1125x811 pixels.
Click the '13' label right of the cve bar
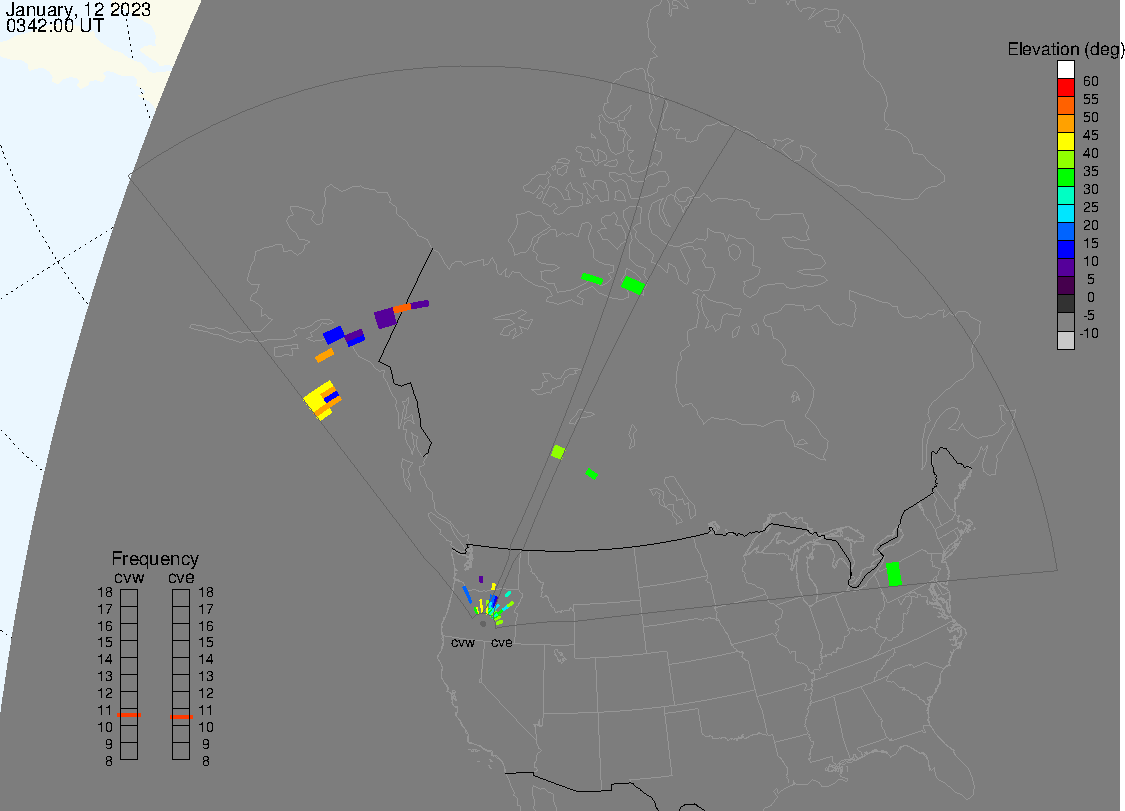click(x=206, y=676)
